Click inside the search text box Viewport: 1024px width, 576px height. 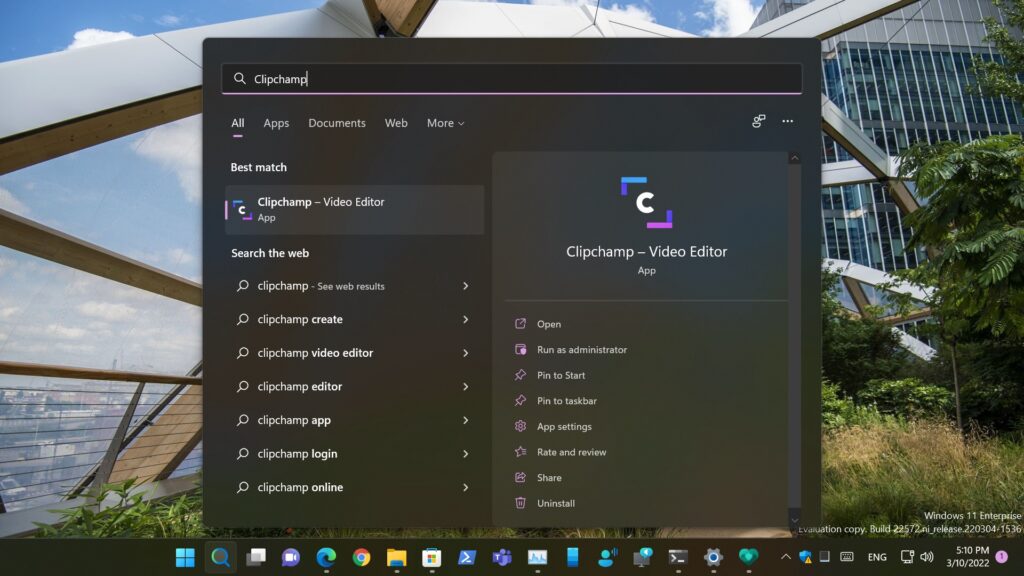coord(520,79)
